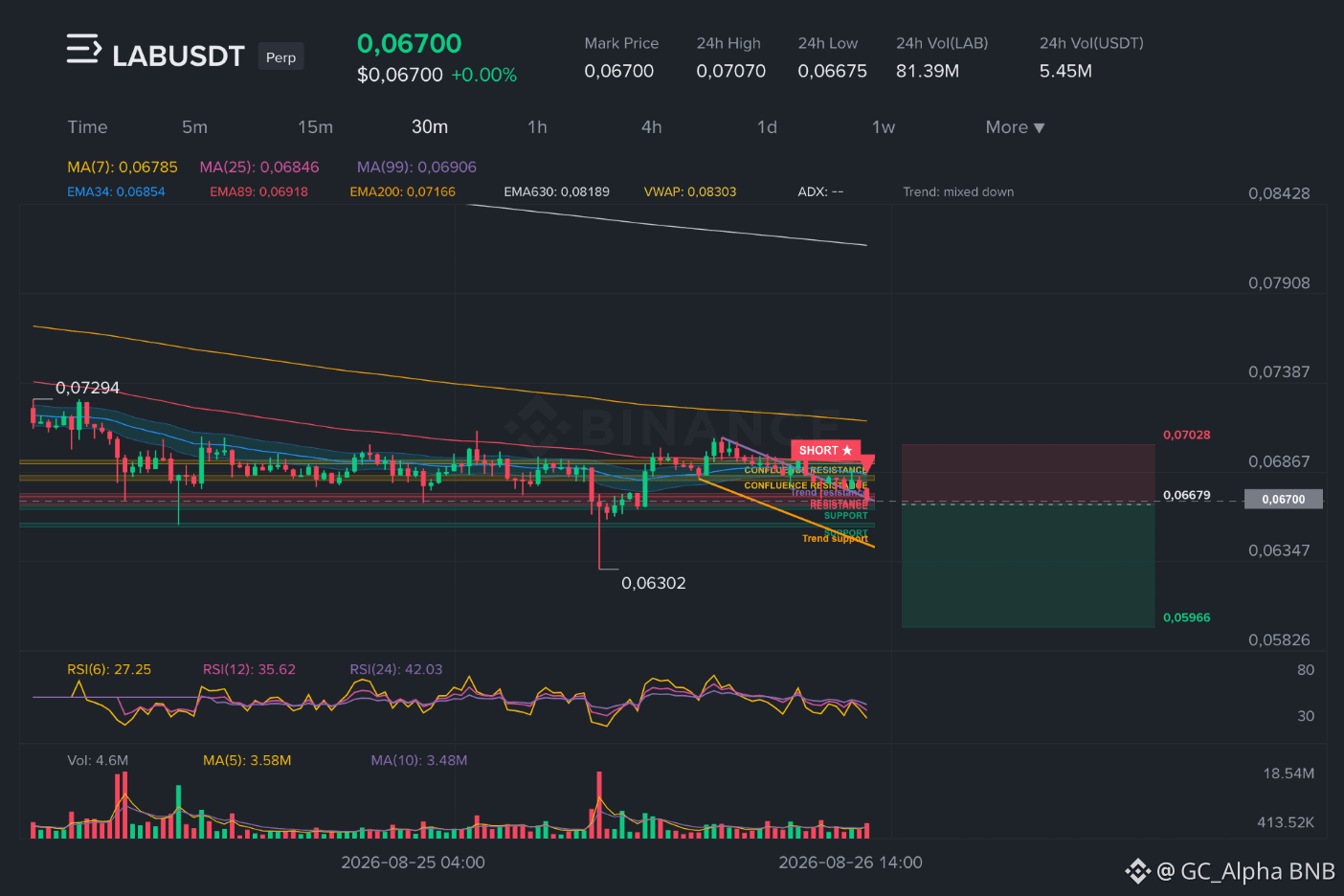Click the EMA89: 0,06918 label

pos(258,191)
